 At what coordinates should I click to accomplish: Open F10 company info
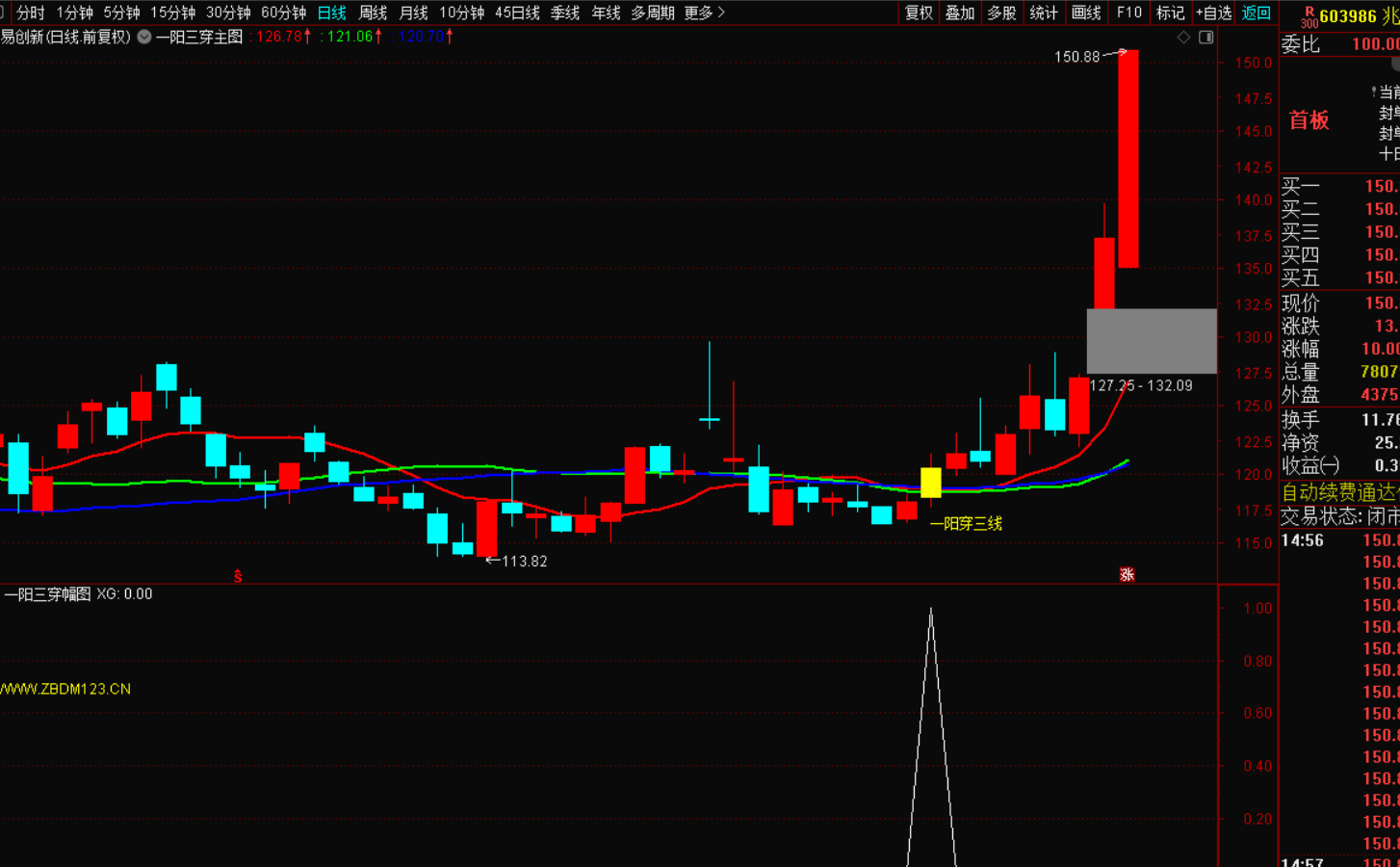(x=1128, y=13)
